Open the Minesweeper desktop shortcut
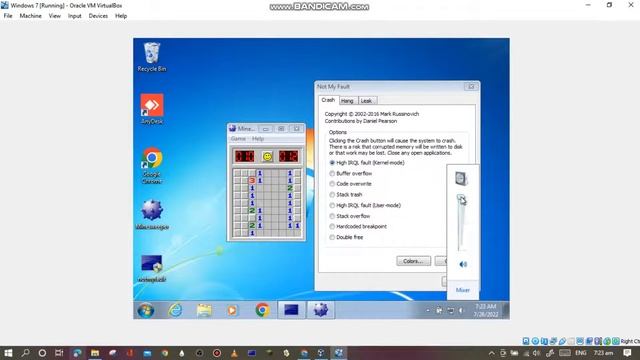Viewport: 640px width, 360px height. (152, 215)
